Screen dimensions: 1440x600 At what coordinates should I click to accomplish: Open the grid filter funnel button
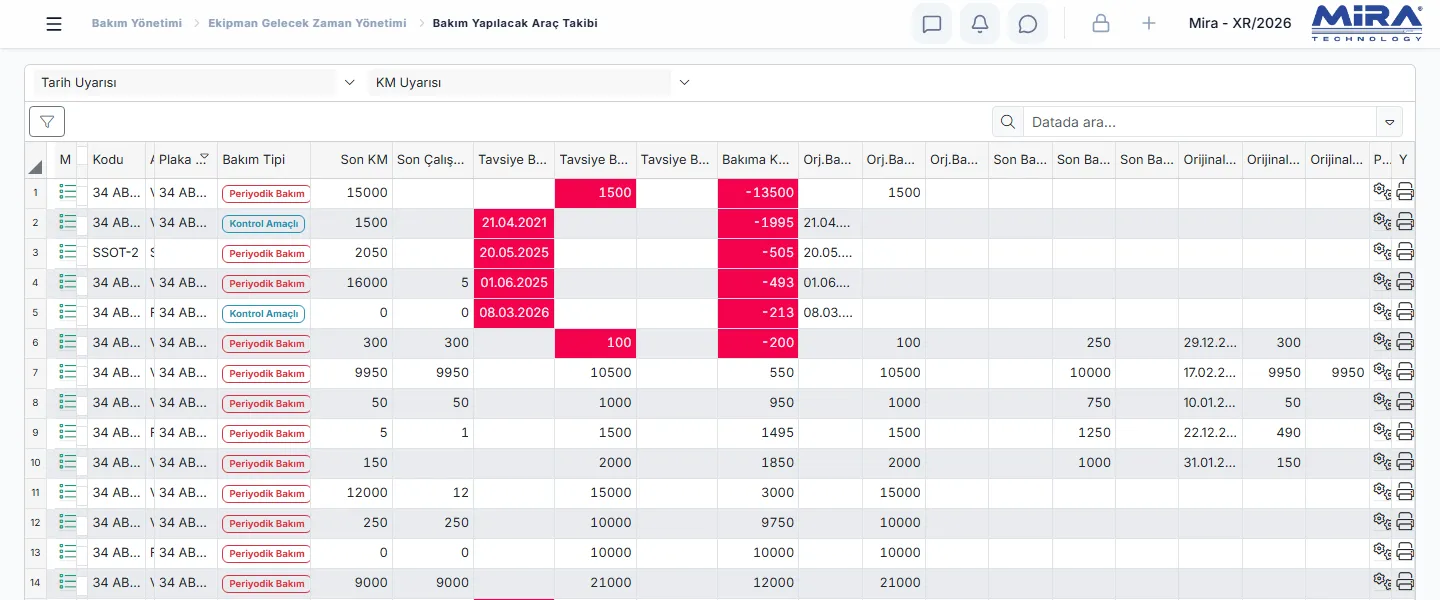click(47, 121)
